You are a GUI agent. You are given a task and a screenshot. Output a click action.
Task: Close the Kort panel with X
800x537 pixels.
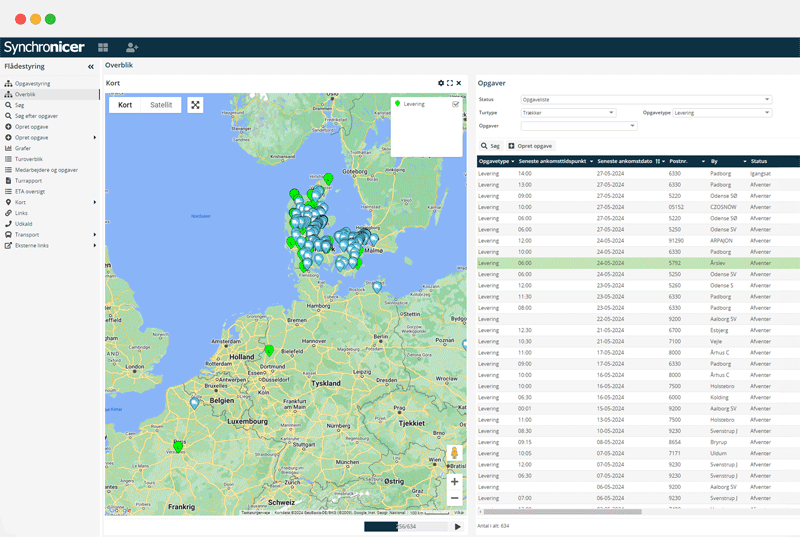[x=459, y=83]
